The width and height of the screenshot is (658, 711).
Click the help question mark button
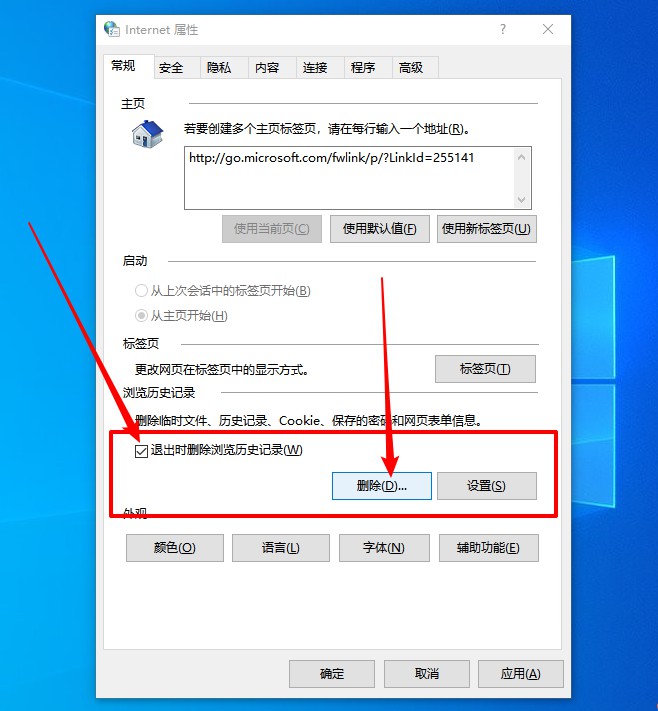coord(502,29)
